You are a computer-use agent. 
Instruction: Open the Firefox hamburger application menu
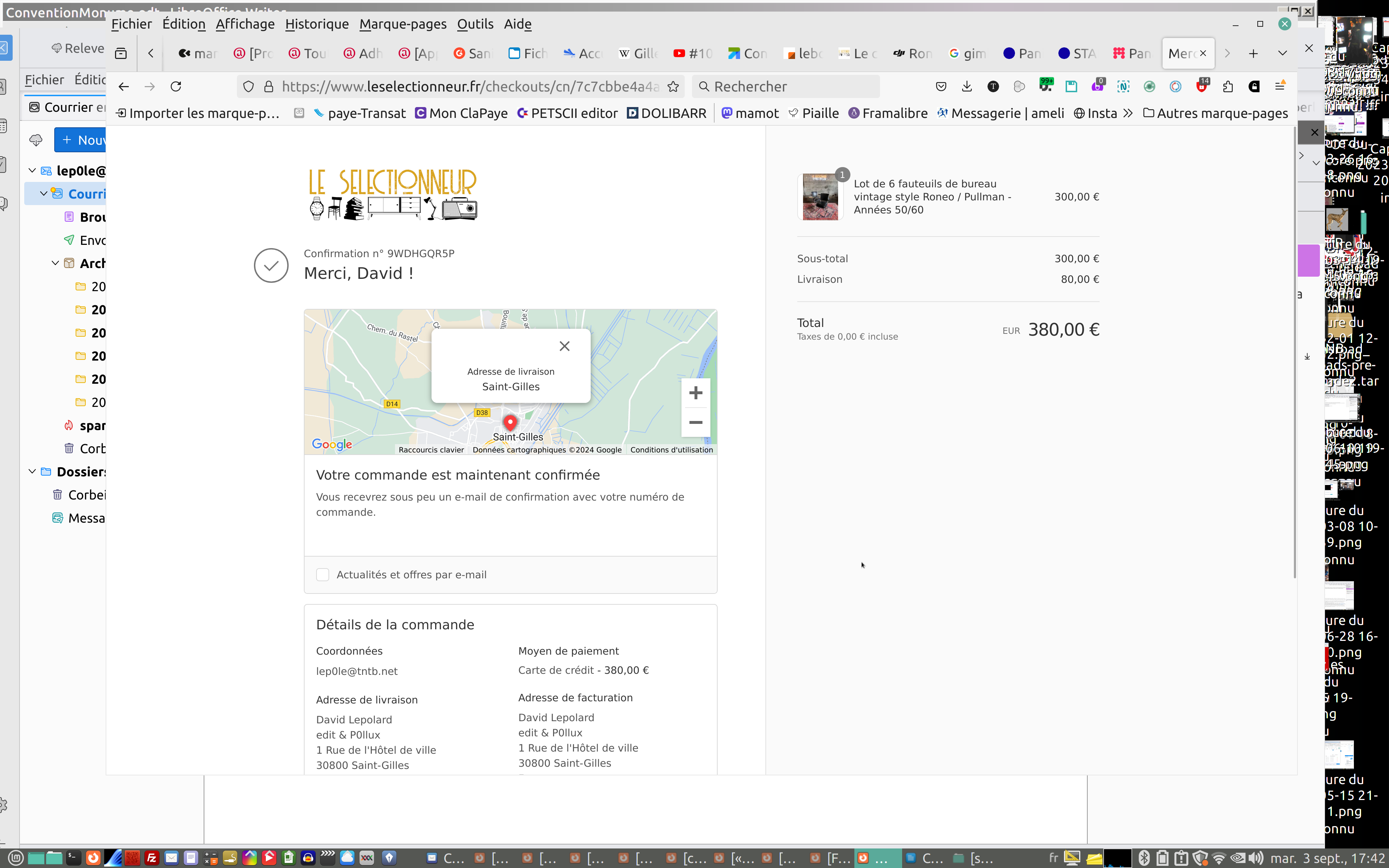click(x=1280, y=86)
